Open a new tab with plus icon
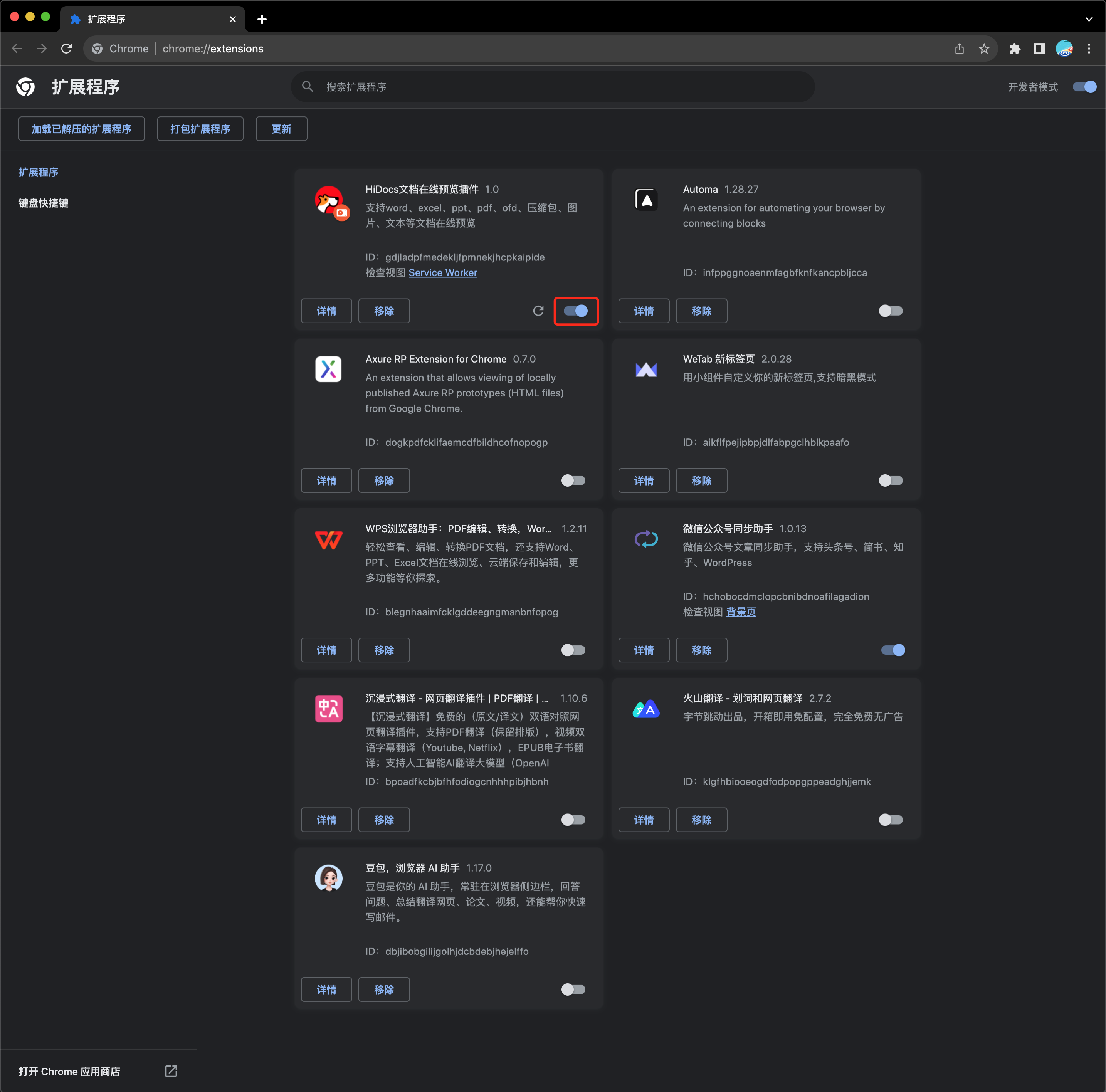This screenshot has height=1092, width=1106. point(262,20)
